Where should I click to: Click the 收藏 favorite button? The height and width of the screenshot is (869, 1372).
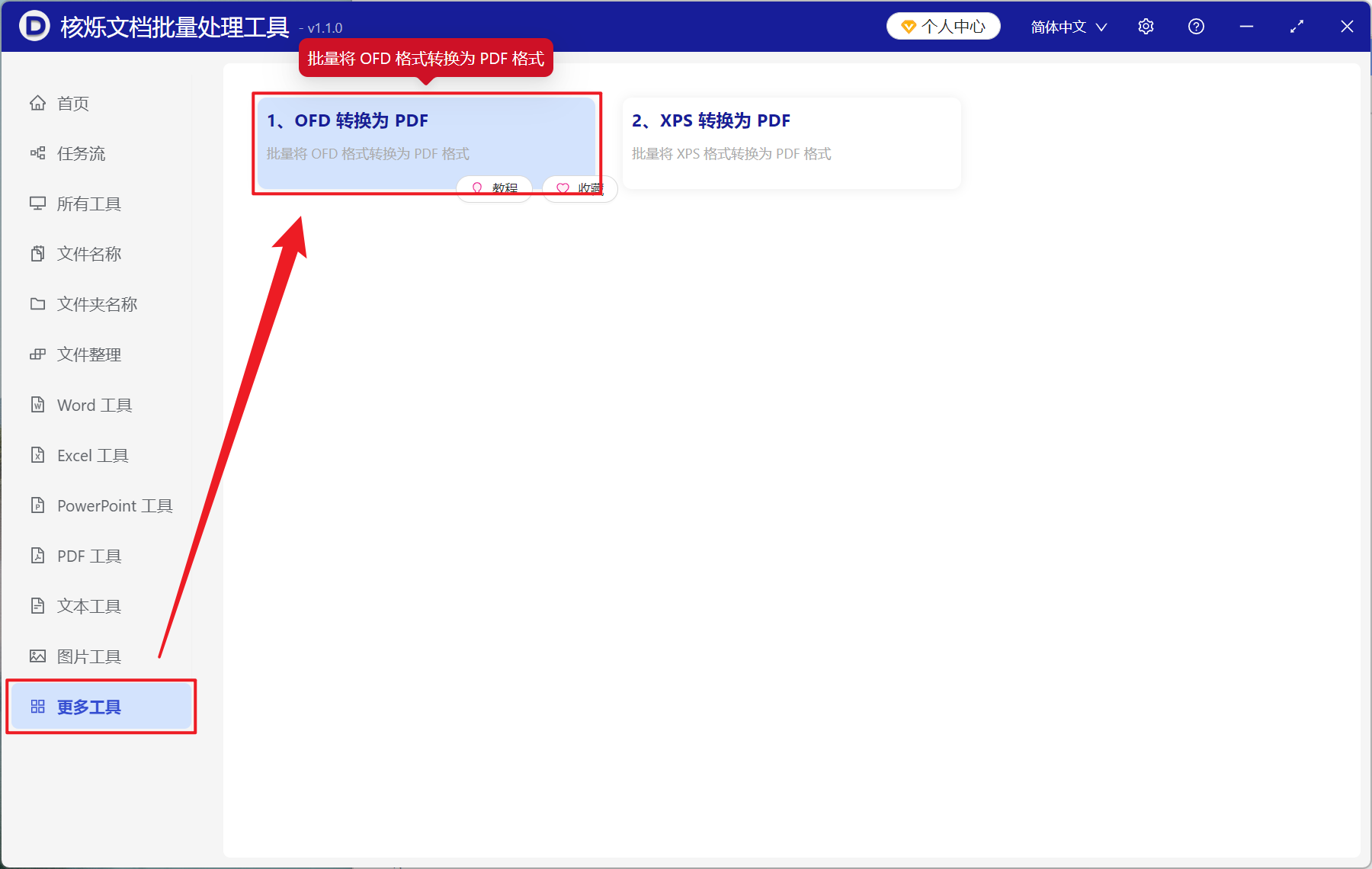click(579, 188)
